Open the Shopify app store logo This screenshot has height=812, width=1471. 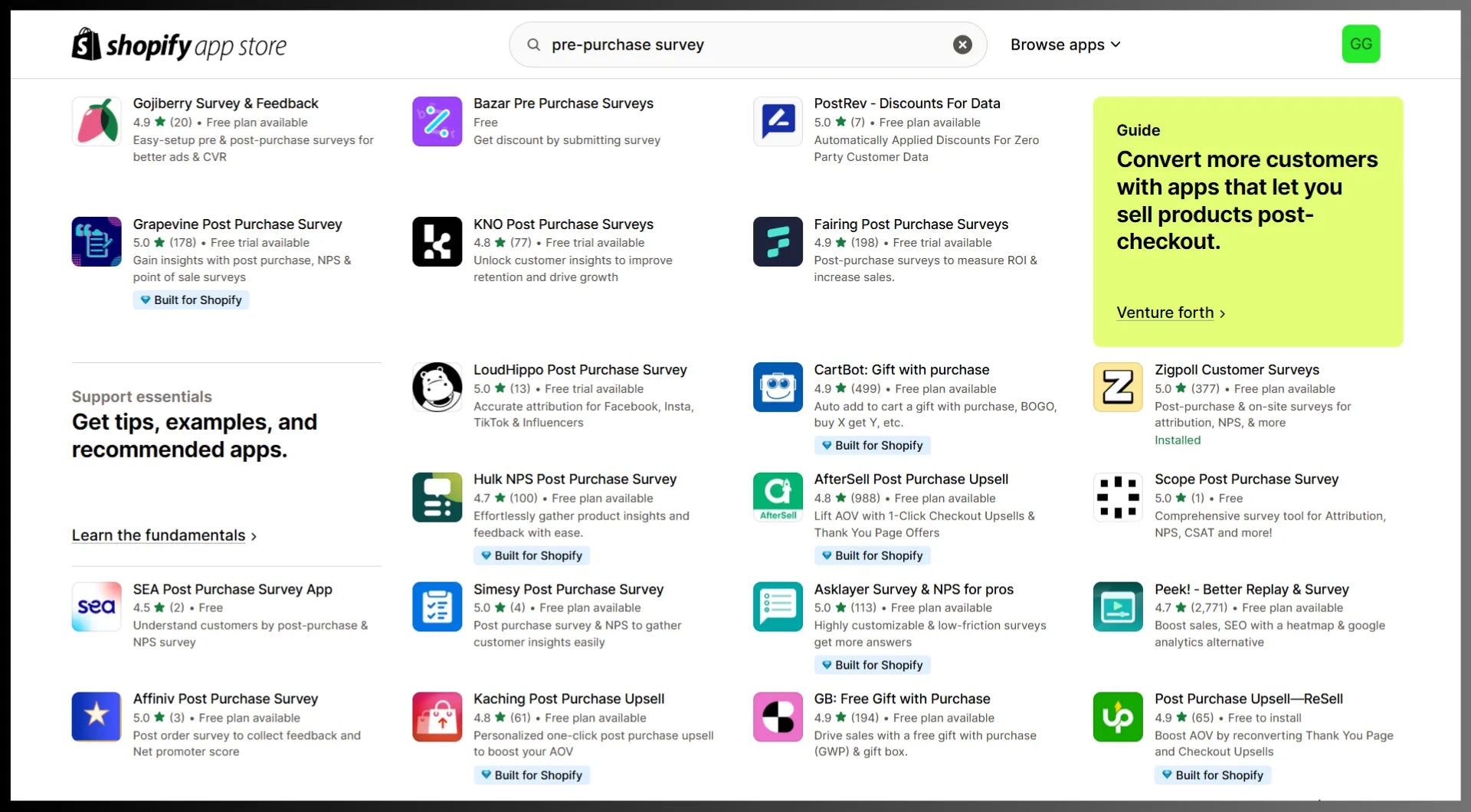[x=179, y=44]
